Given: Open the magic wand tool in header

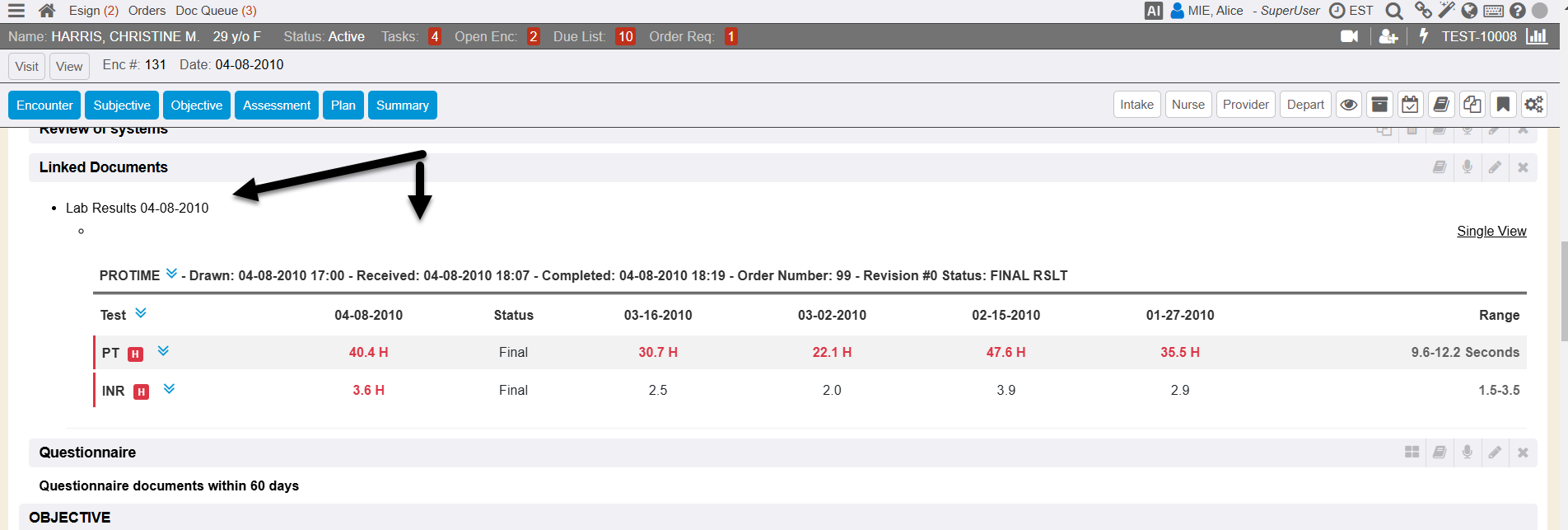Looking at the screenshot, I should tap(1446, 11).
